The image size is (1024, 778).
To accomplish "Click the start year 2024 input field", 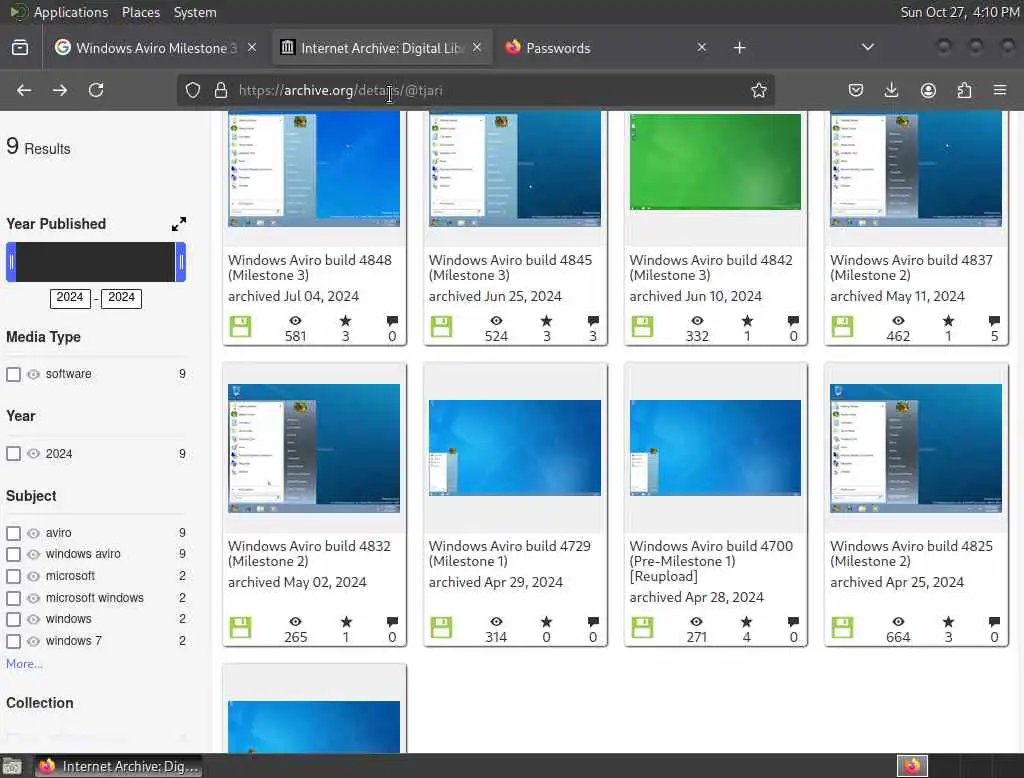I will coord(70,298).
